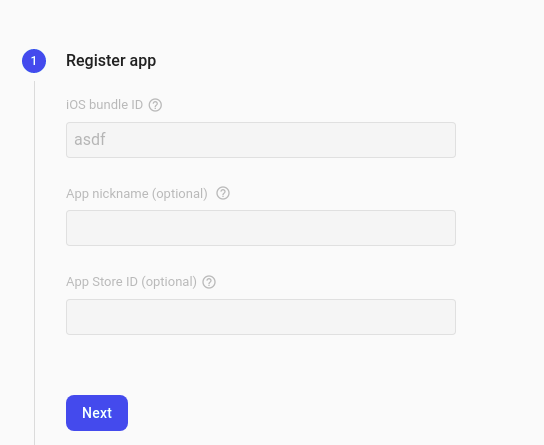View App Store ID help question mark
Screen dimensions: 544x445
point(209,282)
